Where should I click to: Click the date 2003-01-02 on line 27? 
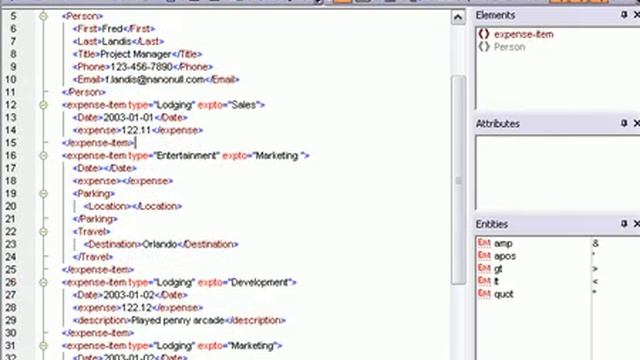(128, 295)
